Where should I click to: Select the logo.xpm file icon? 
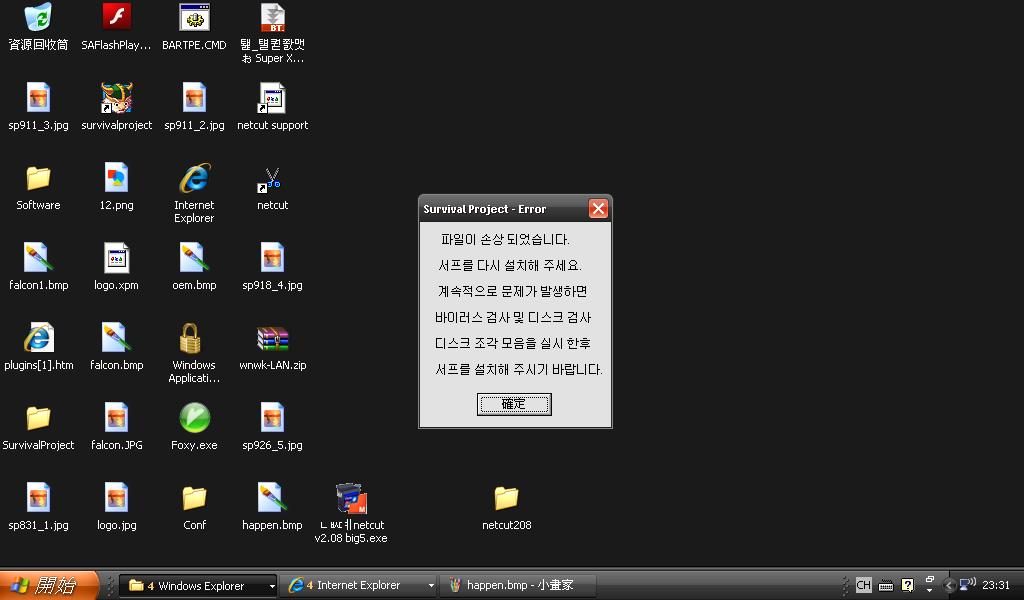click(x=116, y=257)
